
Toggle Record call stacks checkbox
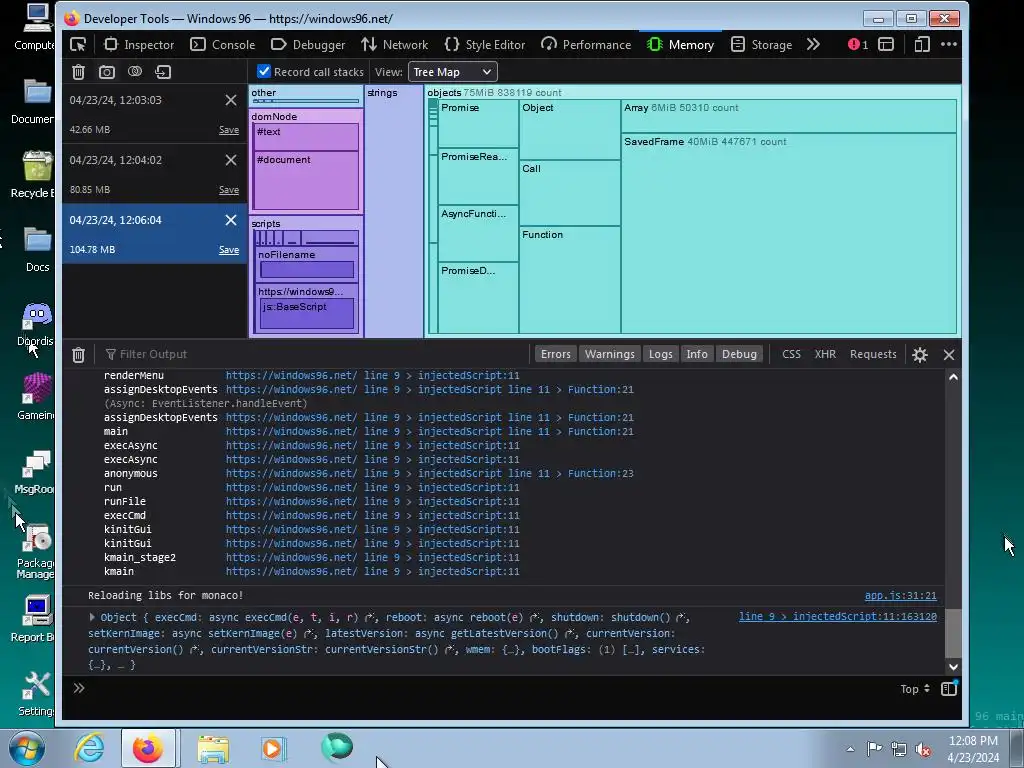[264, 71]
